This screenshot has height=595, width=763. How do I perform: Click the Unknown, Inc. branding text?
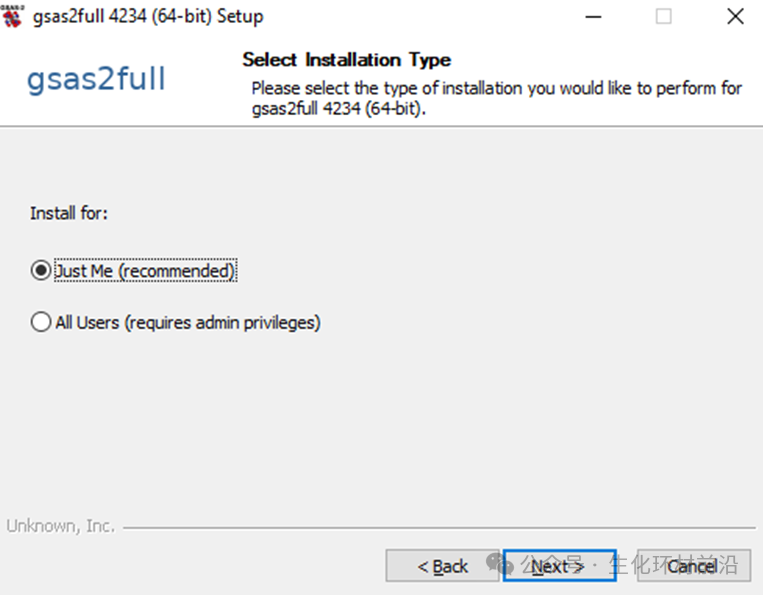tap(61, 526)
